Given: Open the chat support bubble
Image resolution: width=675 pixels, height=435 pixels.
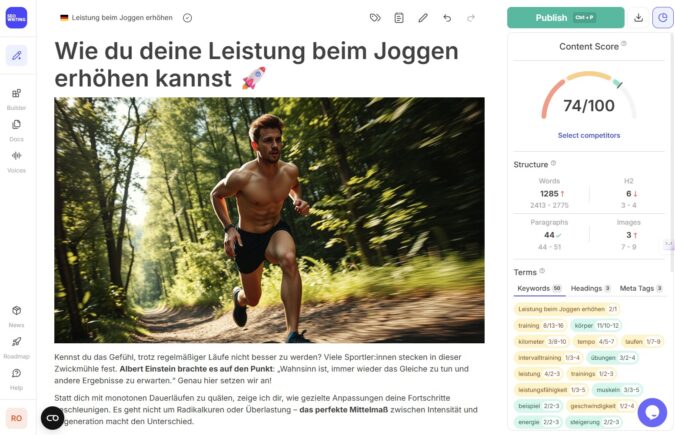Looking at the screenshot, I should click(x=652, y=412).
